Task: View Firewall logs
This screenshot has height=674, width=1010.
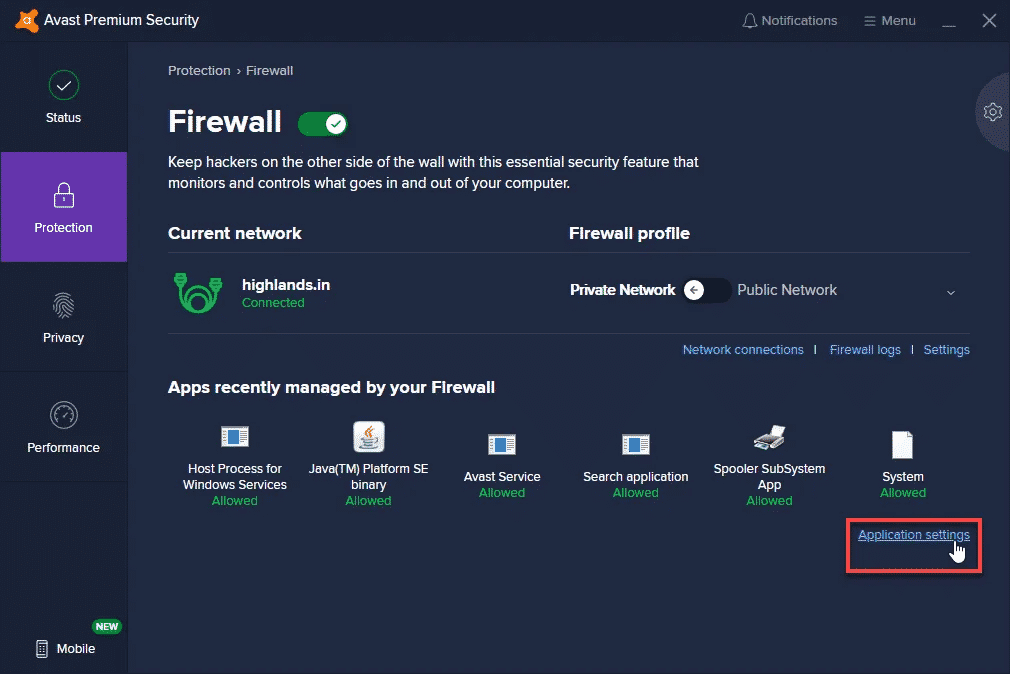Action: point(865,349)
